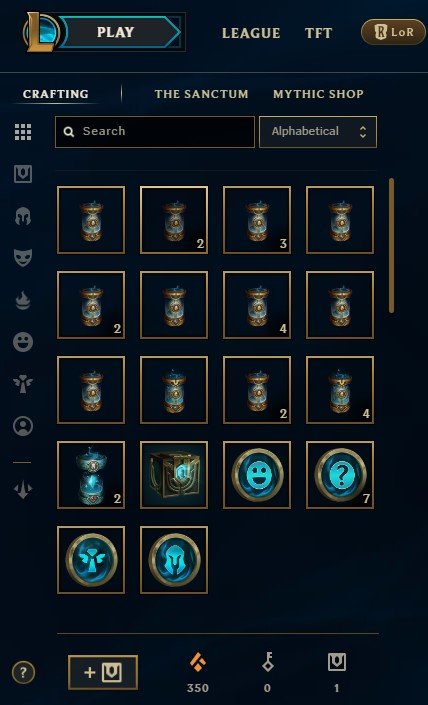Screen dimensions: 428x705
Task: Filter loot by ward skins icon
Action: pos(23,384)
